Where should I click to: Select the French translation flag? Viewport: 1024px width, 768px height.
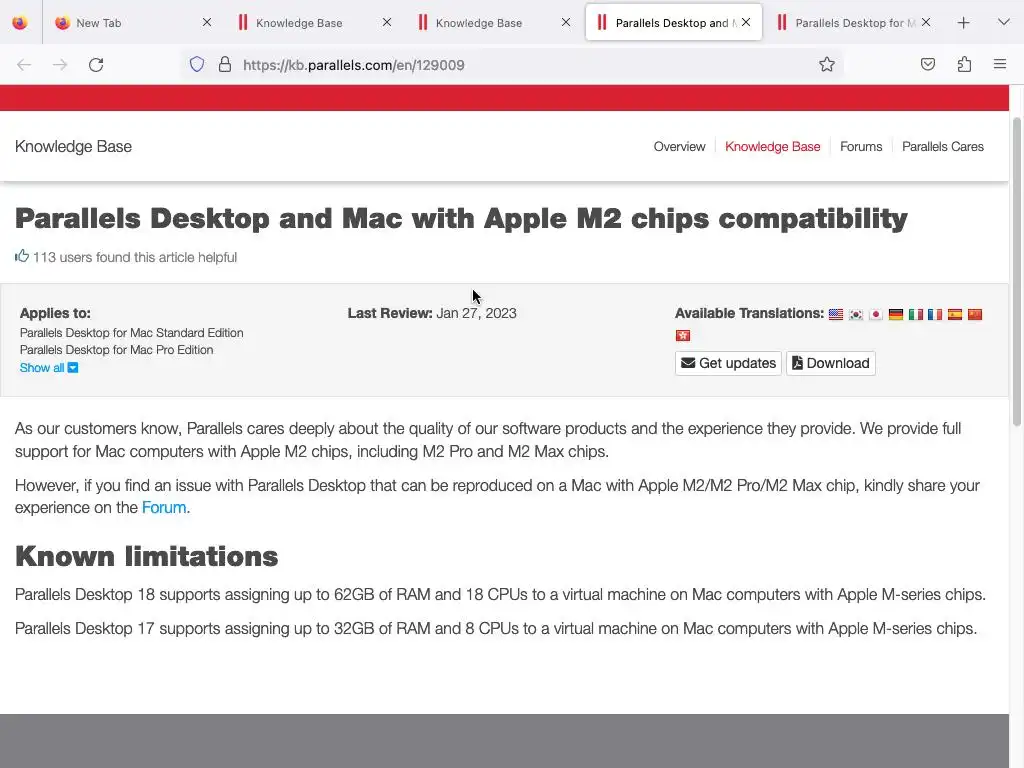click(935, 315)
